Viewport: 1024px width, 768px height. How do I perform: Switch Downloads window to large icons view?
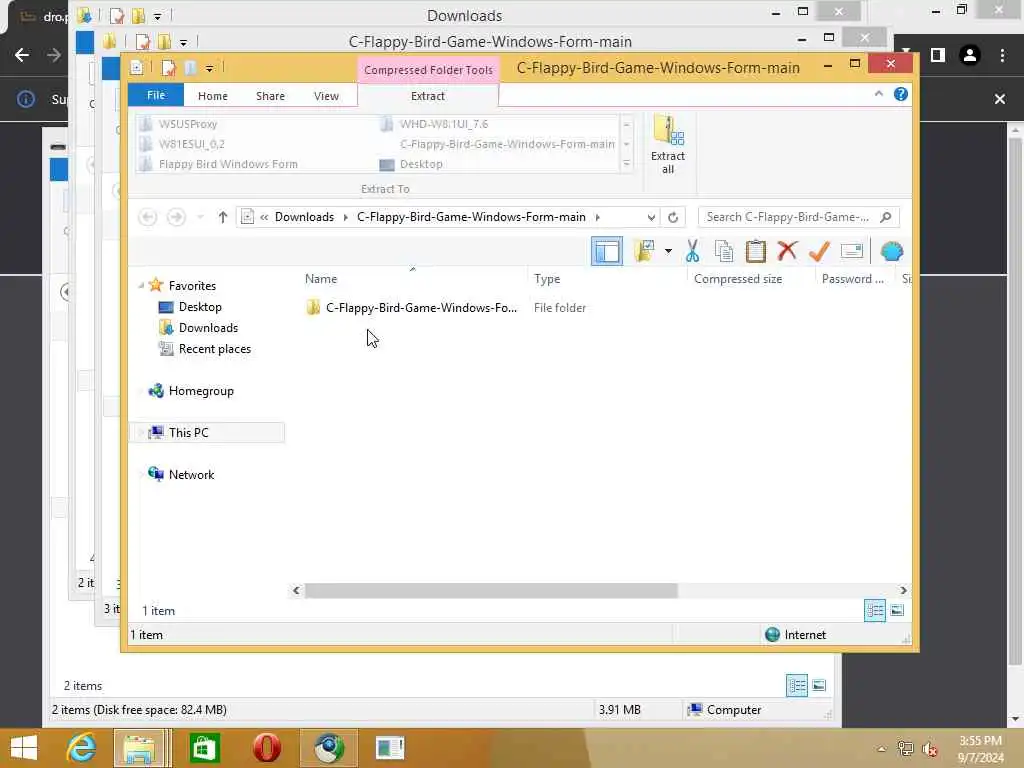click(819, 686)
